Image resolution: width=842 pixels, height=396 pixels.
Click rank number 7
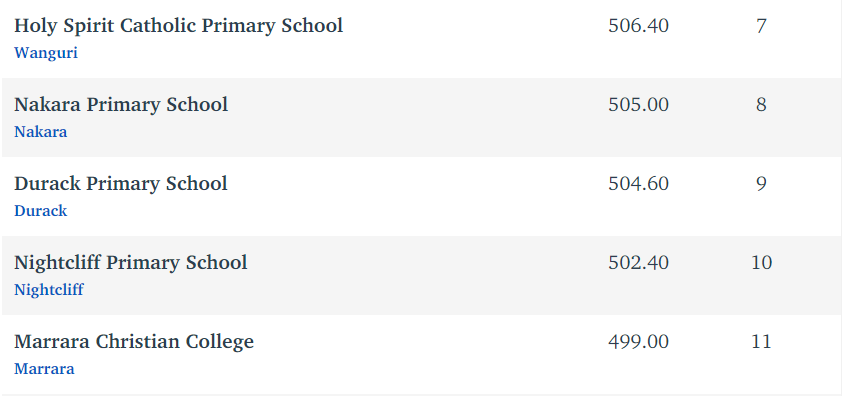[x=761, y=26]
